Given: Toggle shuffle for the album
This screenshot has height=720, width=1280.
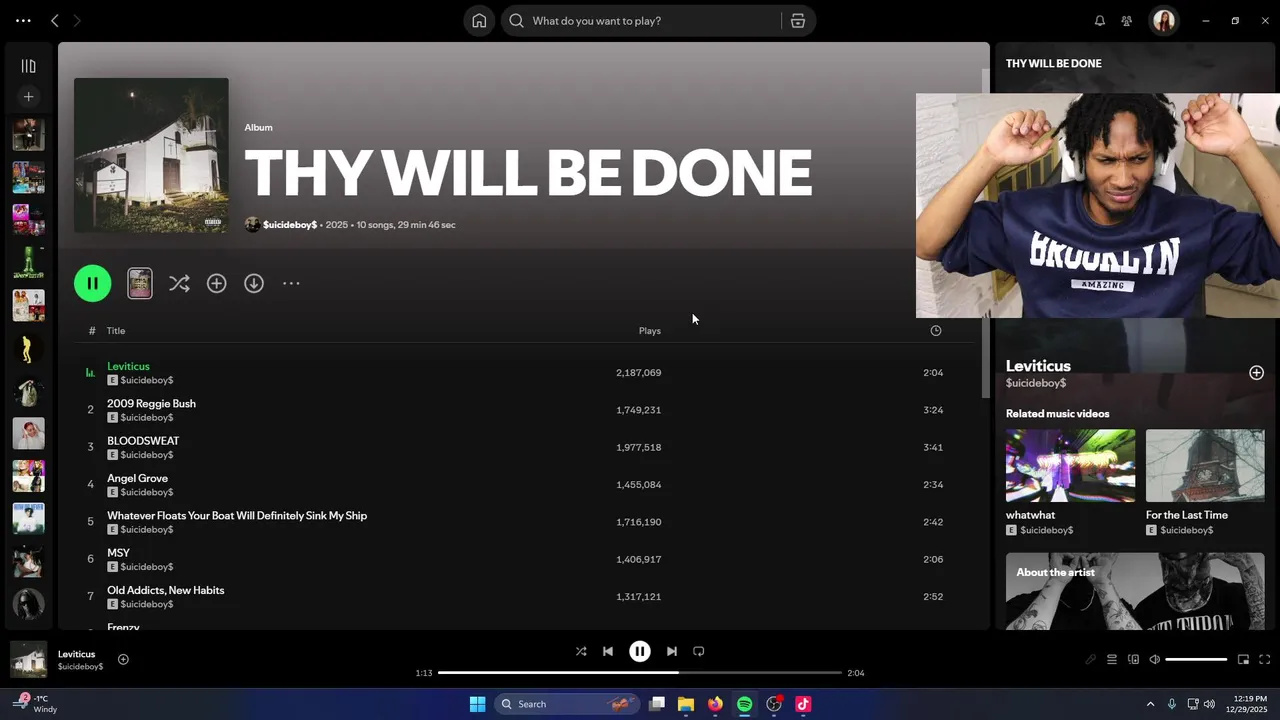Looking at the screenshot, I should [x=179, y=284].
